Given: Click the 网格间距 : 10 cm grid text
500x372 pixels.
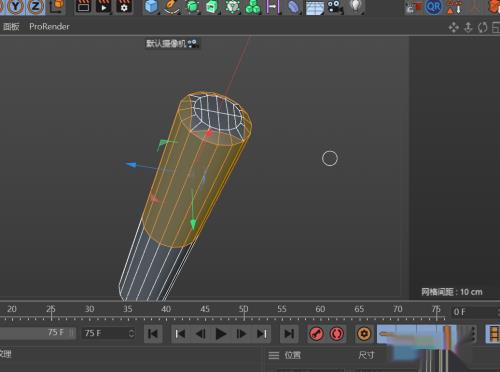Looking at the screenshot, I should click(x=452, y=292).
